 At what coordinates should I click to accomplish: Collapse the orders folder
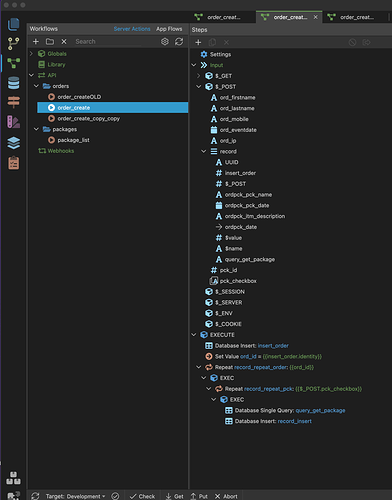(x=36, y=86)
